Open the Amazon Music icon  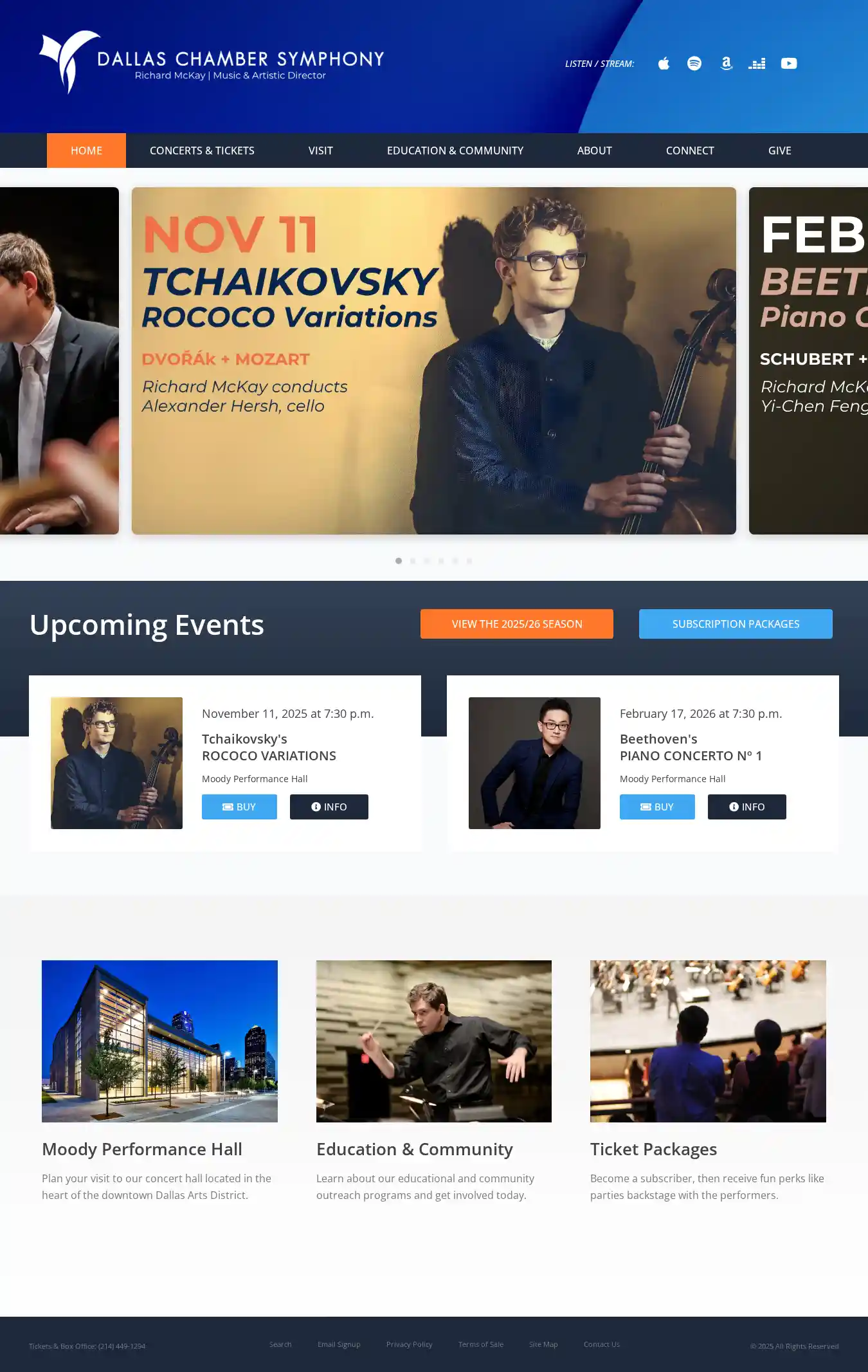click(x=726, y=63)
